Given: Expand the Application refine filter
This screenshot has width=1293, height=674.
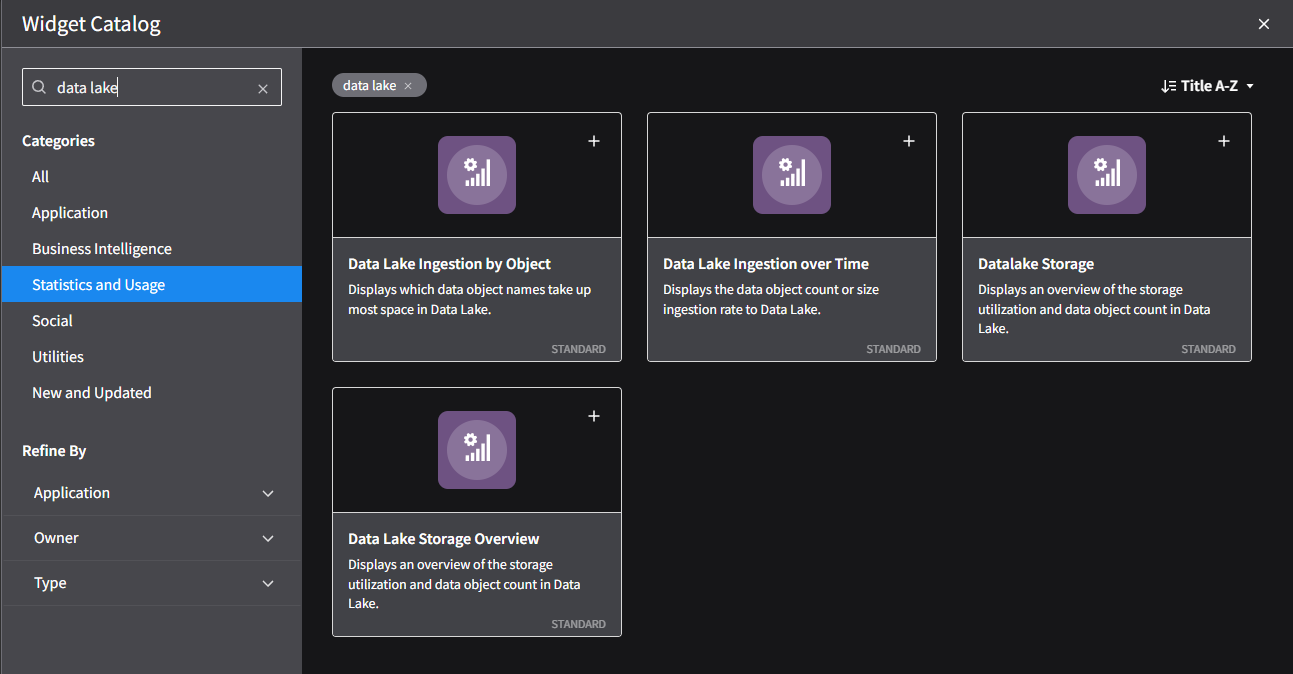Looking at the screenshot, I should [x=152, y=493].
